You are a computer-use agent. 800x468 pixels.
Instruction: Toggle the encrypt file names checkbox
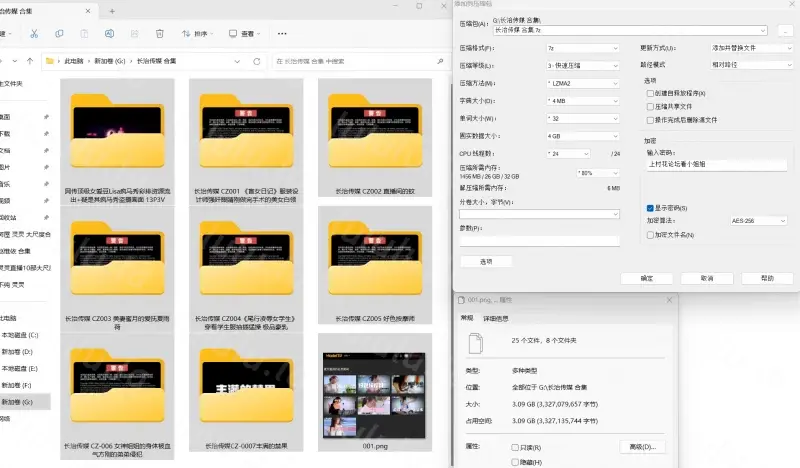click(650, 235)
